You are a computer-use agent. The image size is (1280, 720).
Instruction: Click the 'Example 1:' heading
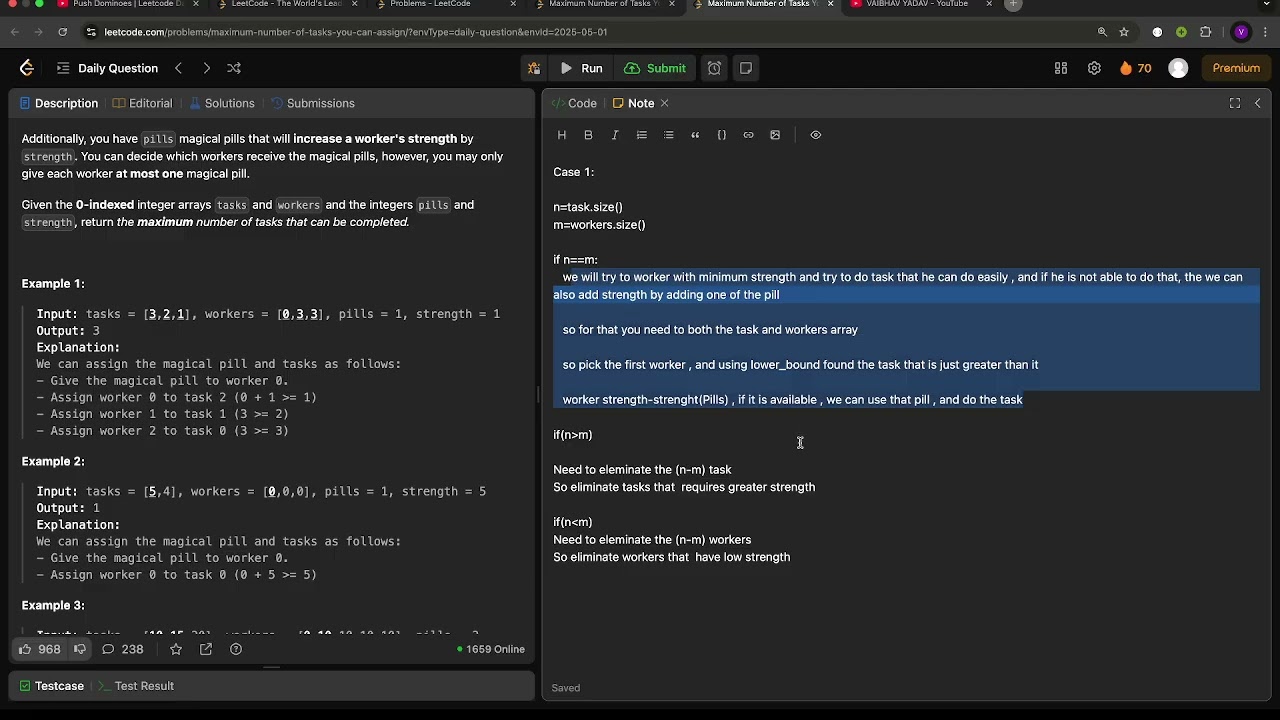pyautogui.click(x=53, y=284)
